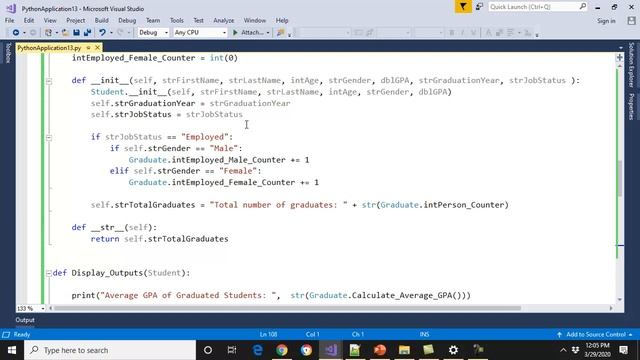Open the View menu

(x=50, y=20)
